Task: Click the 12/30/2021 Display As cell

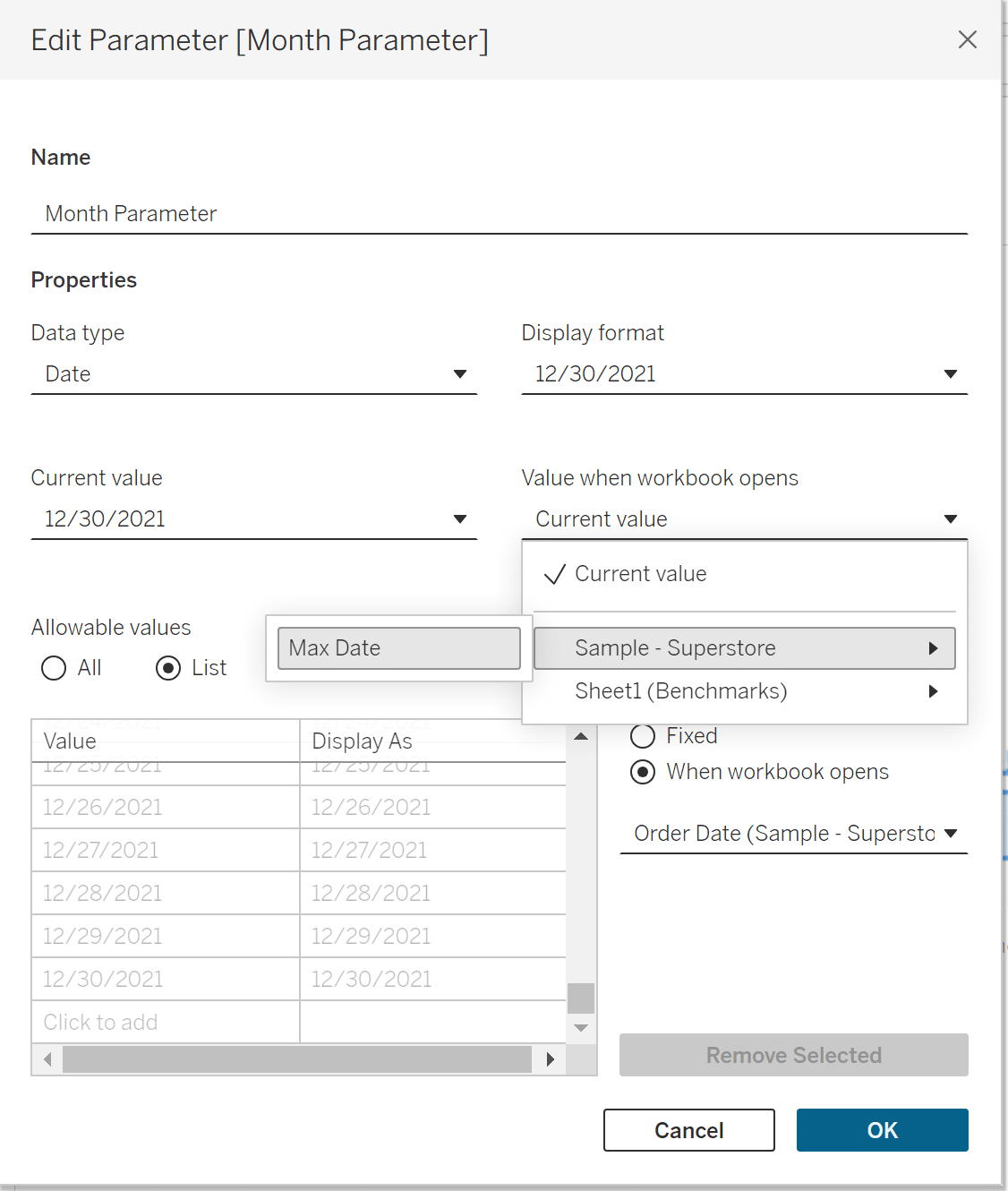Action: pyautogui.click(x=433, y=979)
